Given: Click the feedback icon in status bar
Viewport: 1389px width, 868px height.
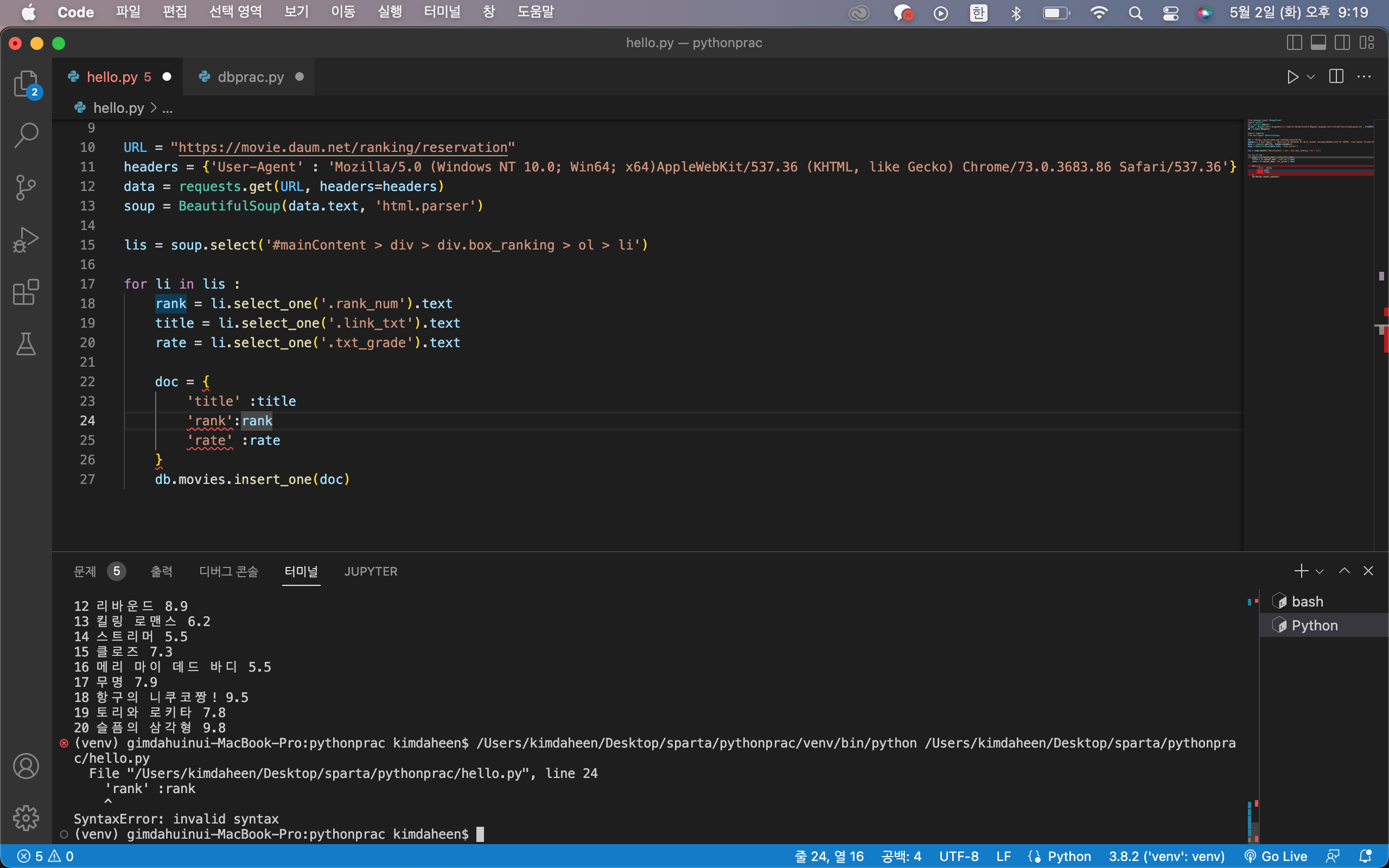Looking at the screenshot, I should pos(1333,856).
